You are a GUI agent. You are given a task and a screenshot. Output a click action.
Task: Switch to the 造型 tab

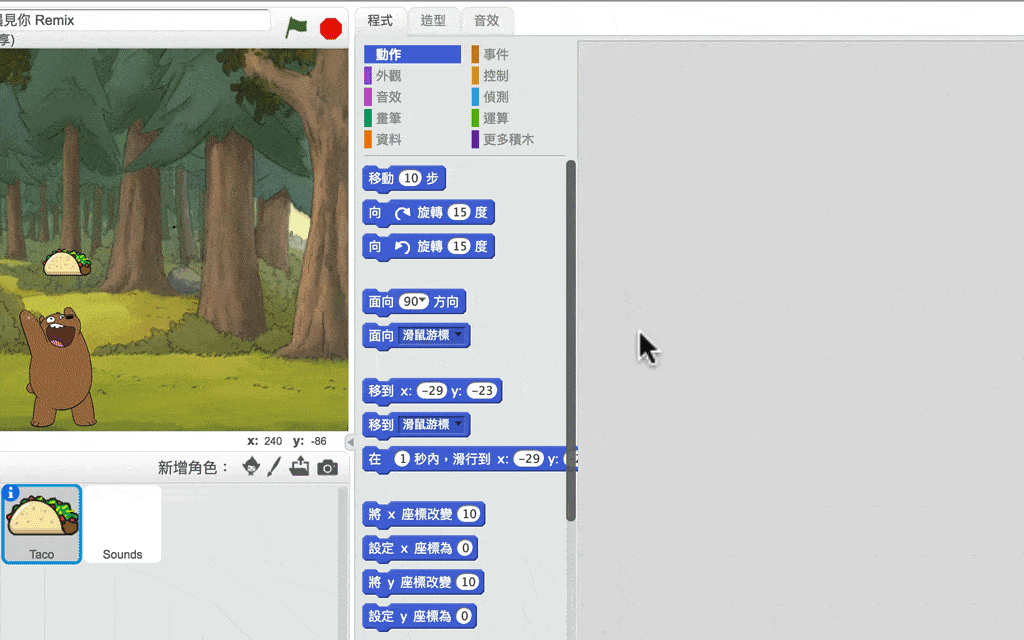[x=433, y=20]
